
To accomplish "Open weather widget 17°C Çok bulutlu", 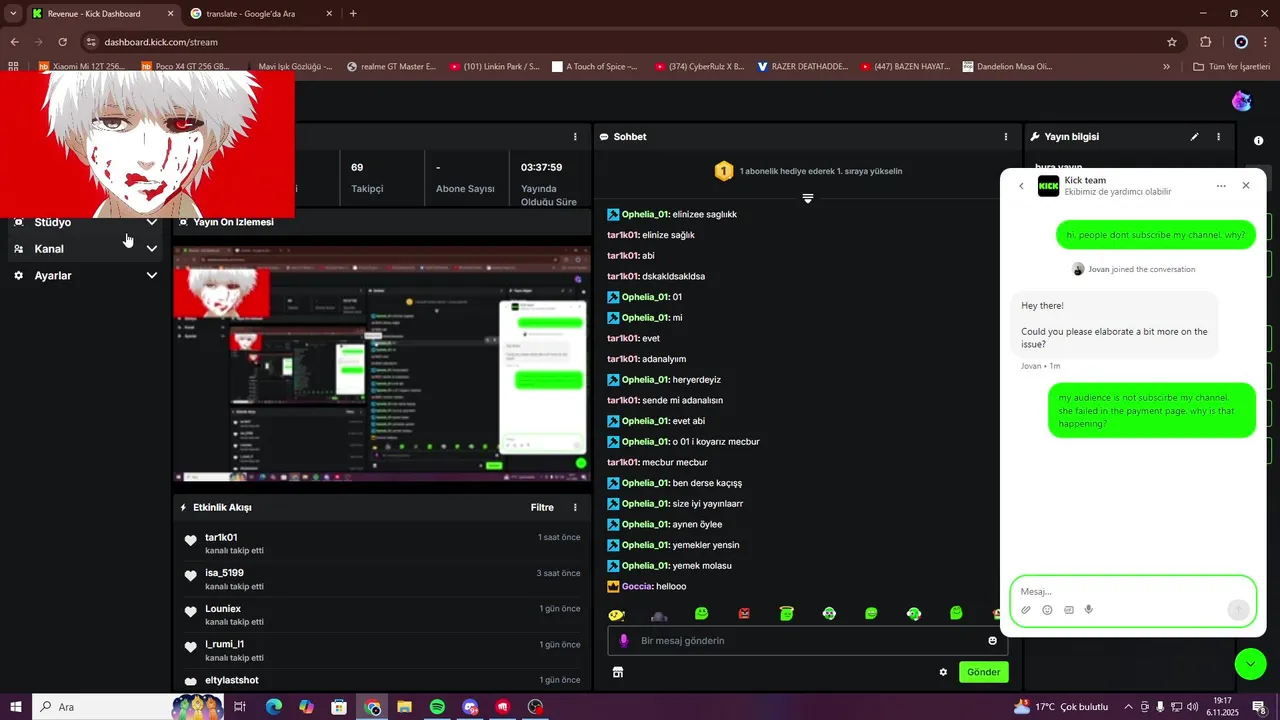I will click(1061, 707).
